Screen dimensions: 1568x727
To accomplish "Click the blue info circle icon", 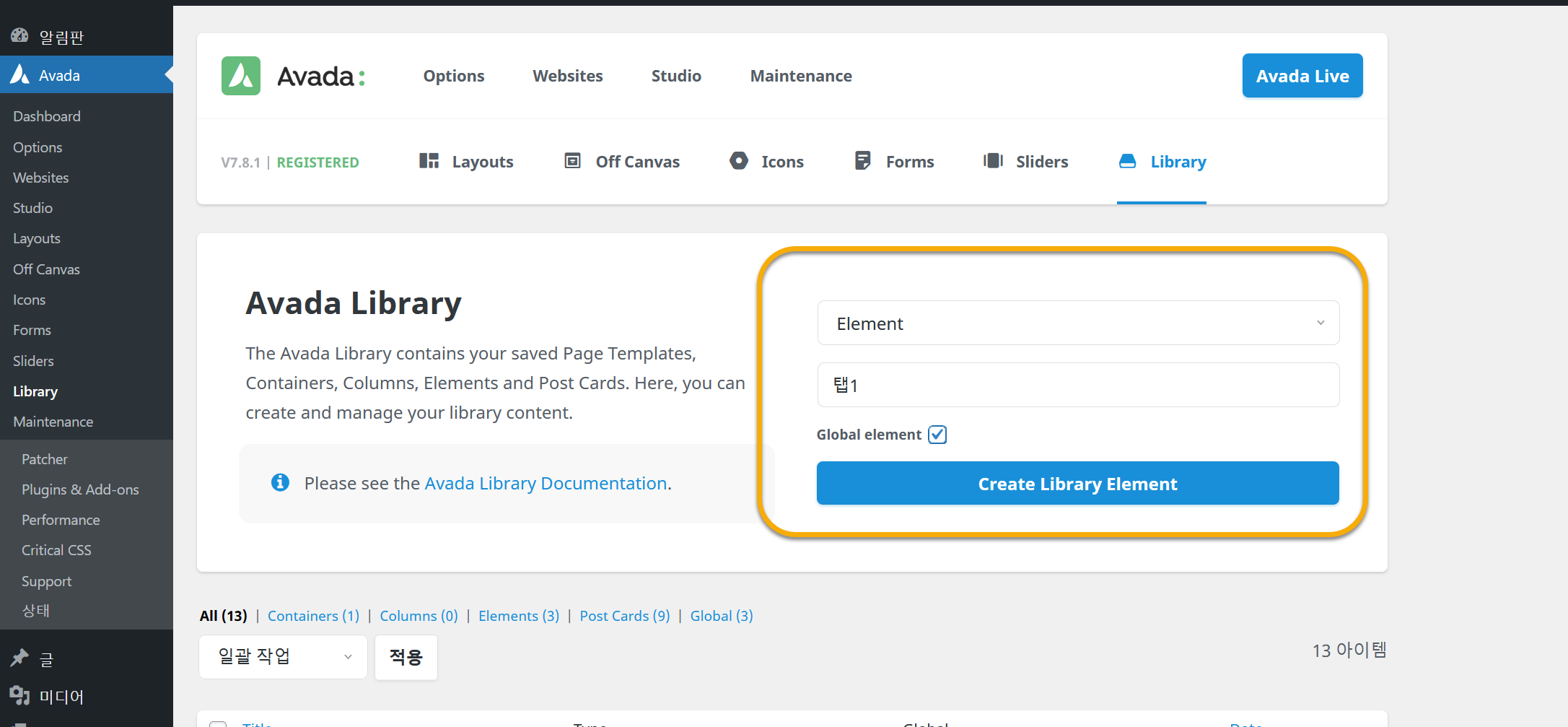I will coord(280,482).
